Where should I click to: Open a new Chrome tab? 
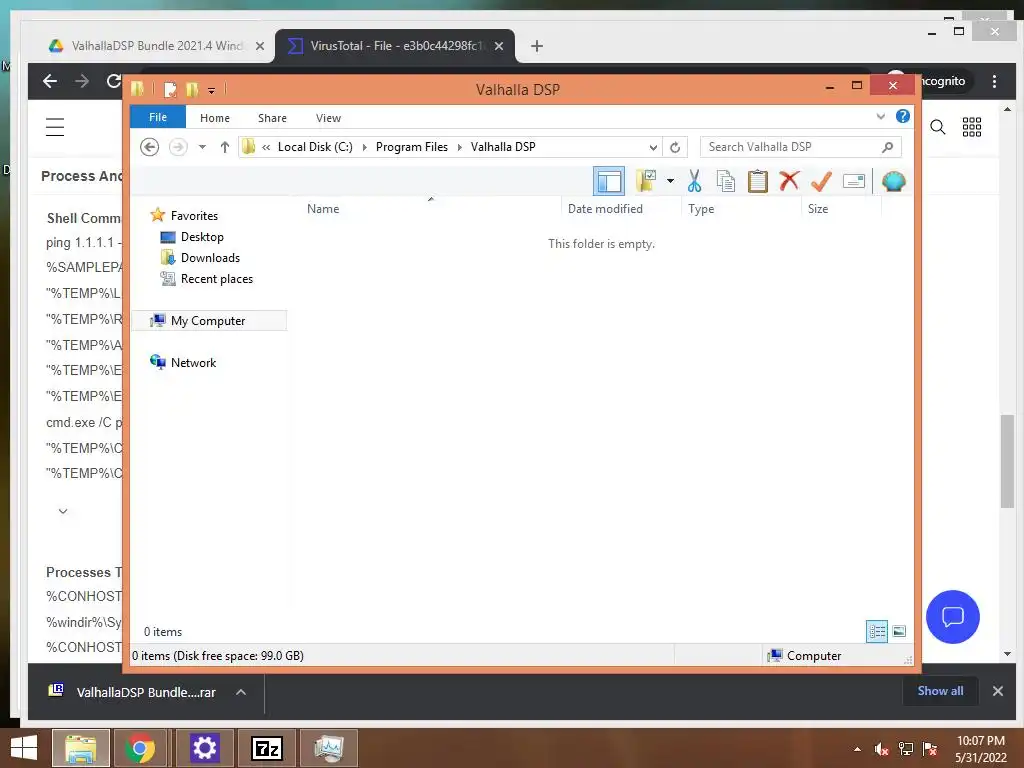[537, 46]
